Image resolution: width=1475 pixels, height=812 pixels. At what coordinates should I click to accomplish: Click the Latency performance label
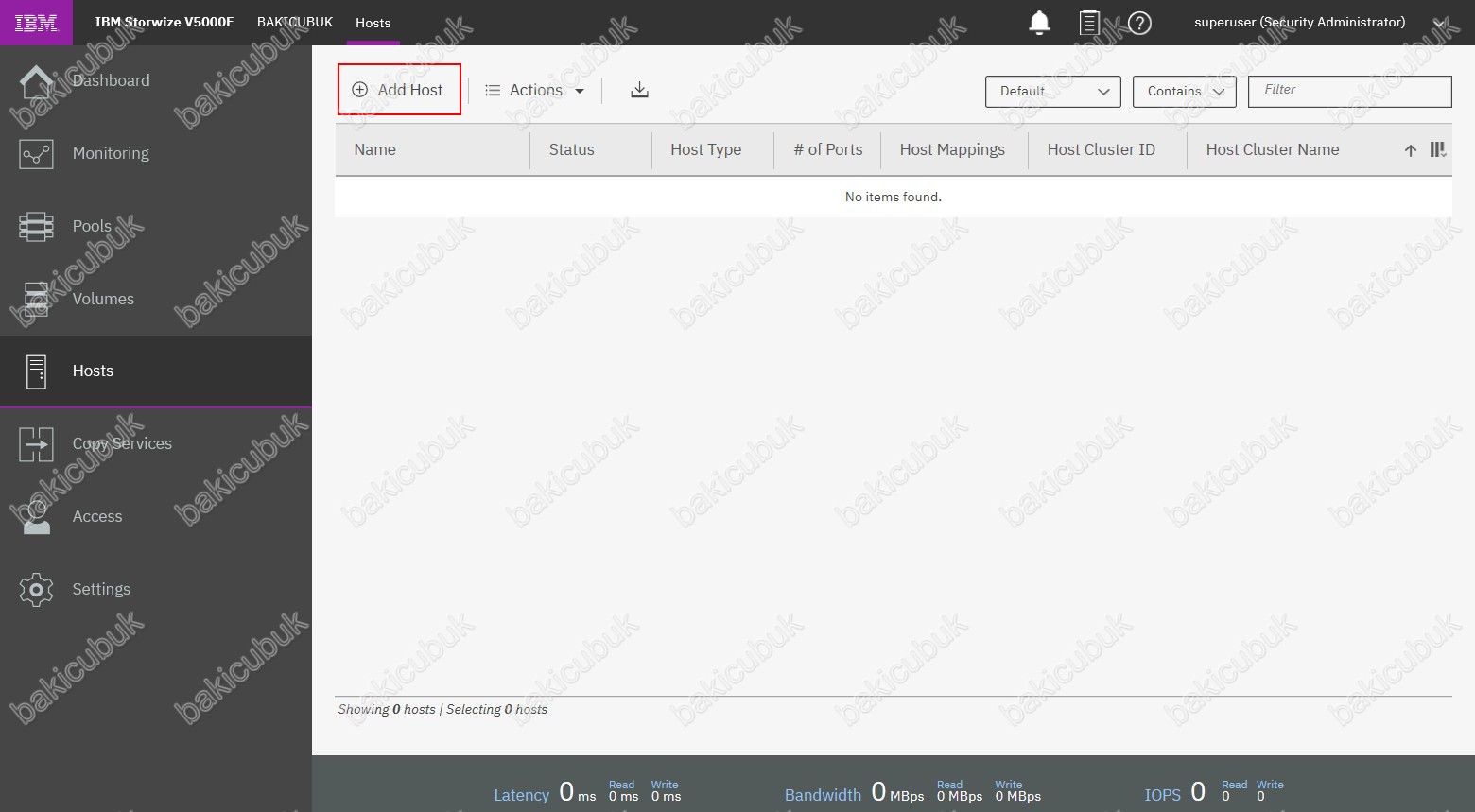[x=521, y=795]
